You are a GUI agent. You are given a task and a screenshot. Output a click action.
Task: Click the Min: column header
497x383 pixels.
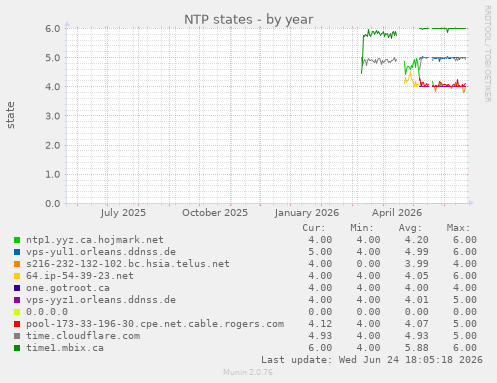coord(362,228)
